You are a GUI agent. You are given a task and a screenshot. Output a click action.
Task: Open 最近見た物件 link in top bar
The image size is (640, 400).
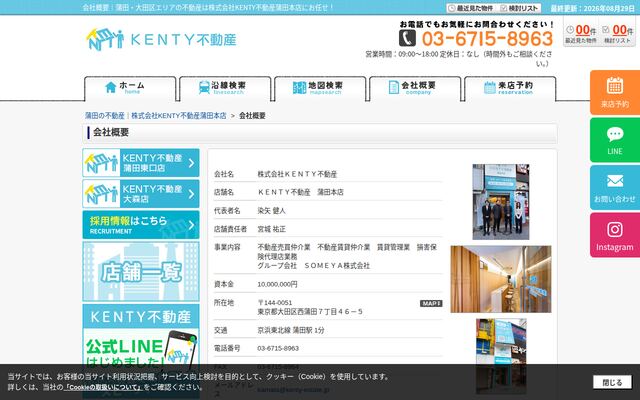click(x=471, y=8)
